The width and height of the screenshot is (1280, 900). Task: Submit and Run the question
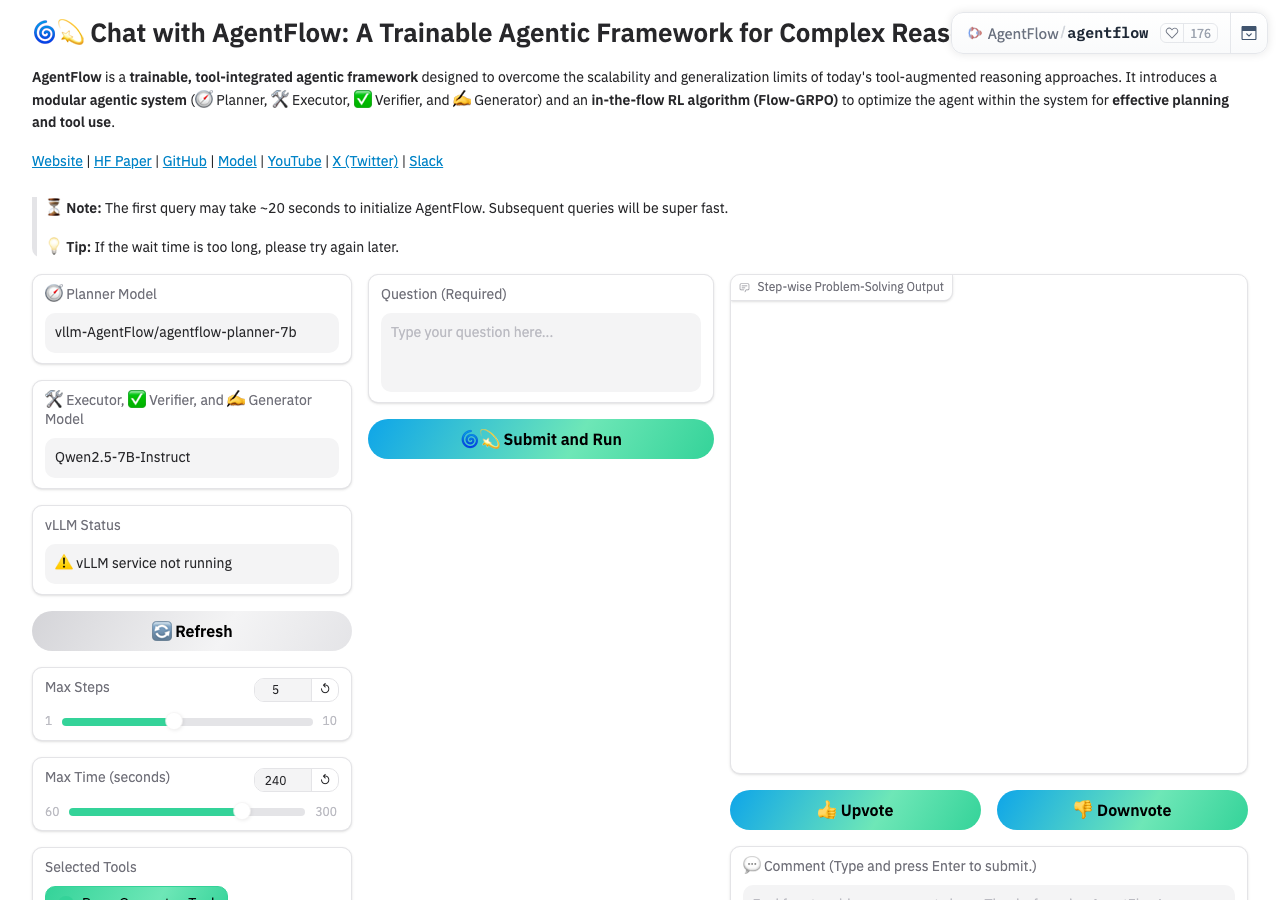tap(541, 439)
